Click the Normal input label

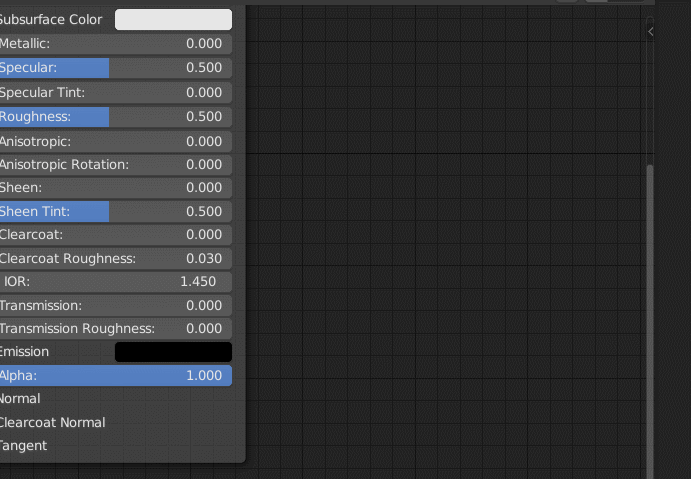(20, 399)
